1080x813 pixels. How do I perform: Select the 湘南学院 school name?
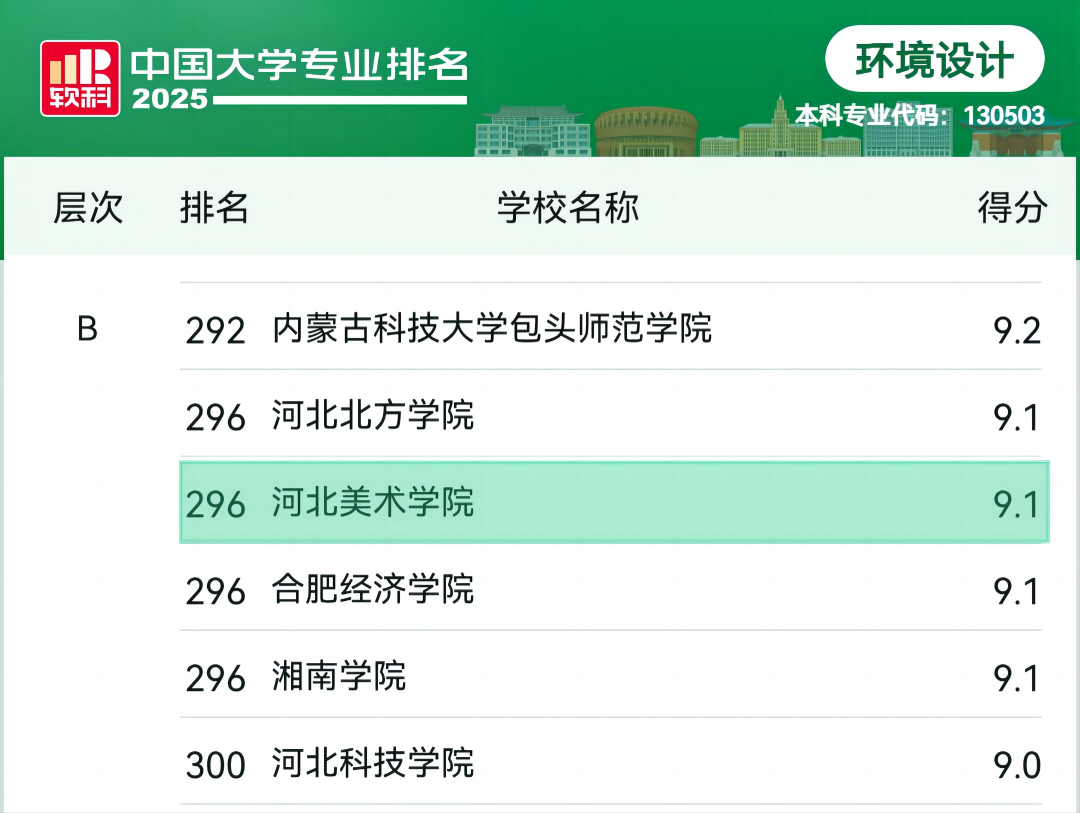tap(339, 677)
